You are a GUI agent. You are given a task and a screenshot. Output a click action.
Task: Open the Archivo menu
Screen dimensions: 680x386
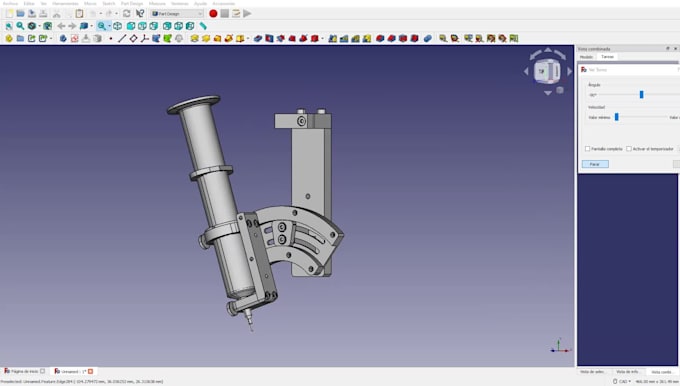[10, 3]
